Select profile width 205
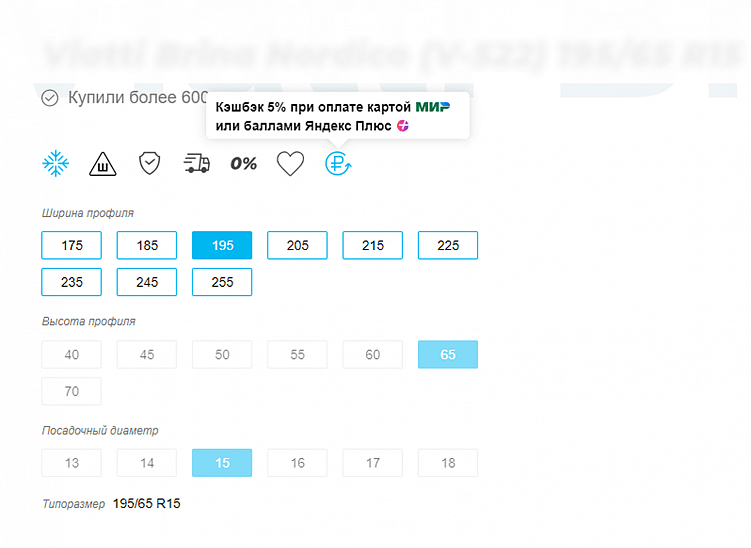 pos(297,246)
